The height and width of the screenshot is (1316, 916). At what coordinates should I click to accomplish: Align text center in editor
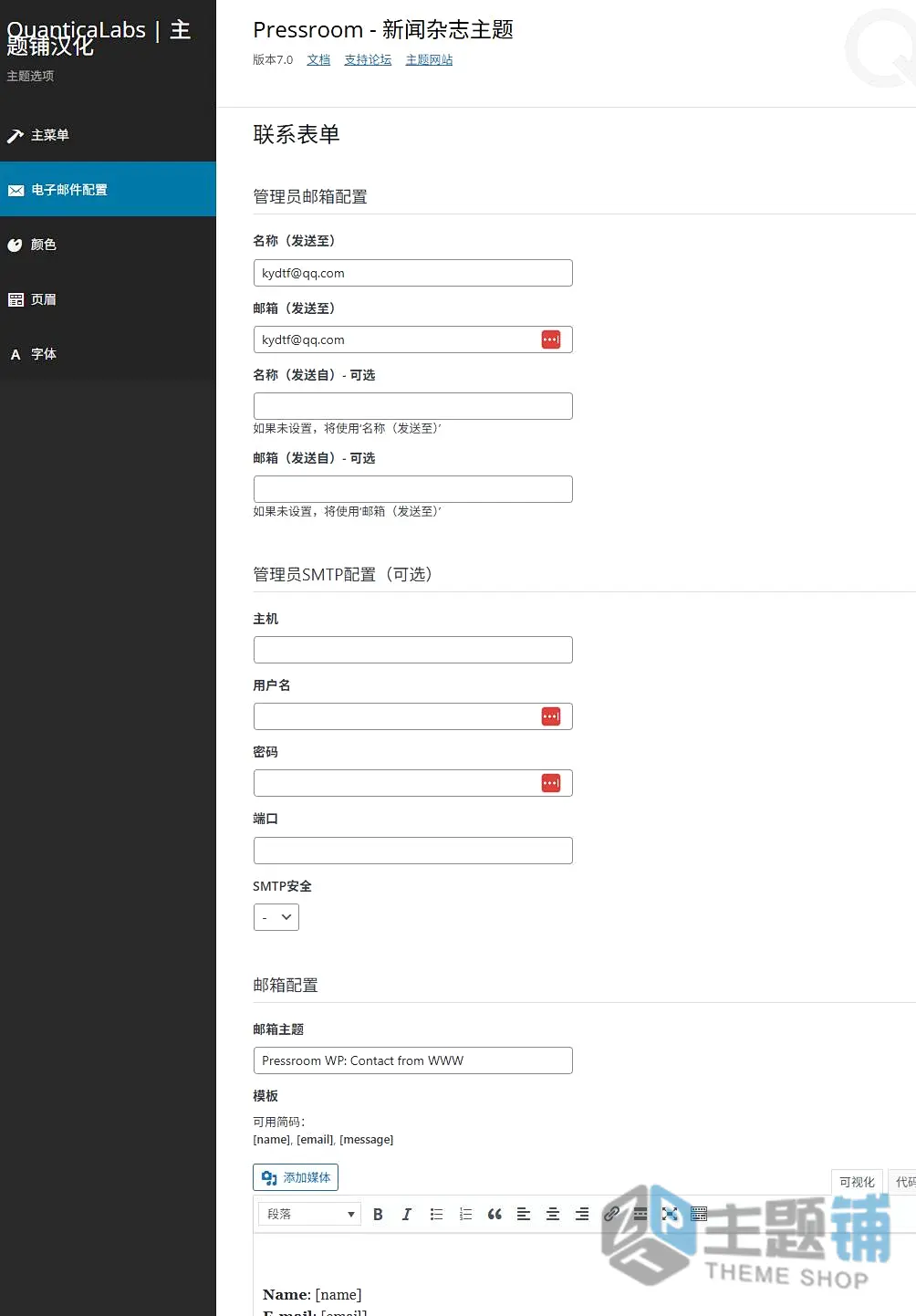(553, 1214)
